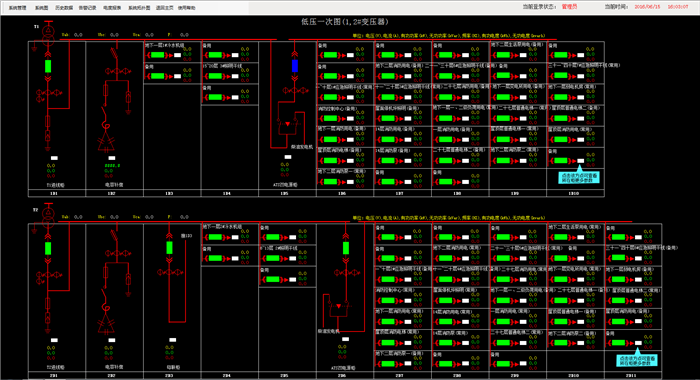
Task: Click the first green feeder breaker in cabinet 1D3
Action: point(158,55)
